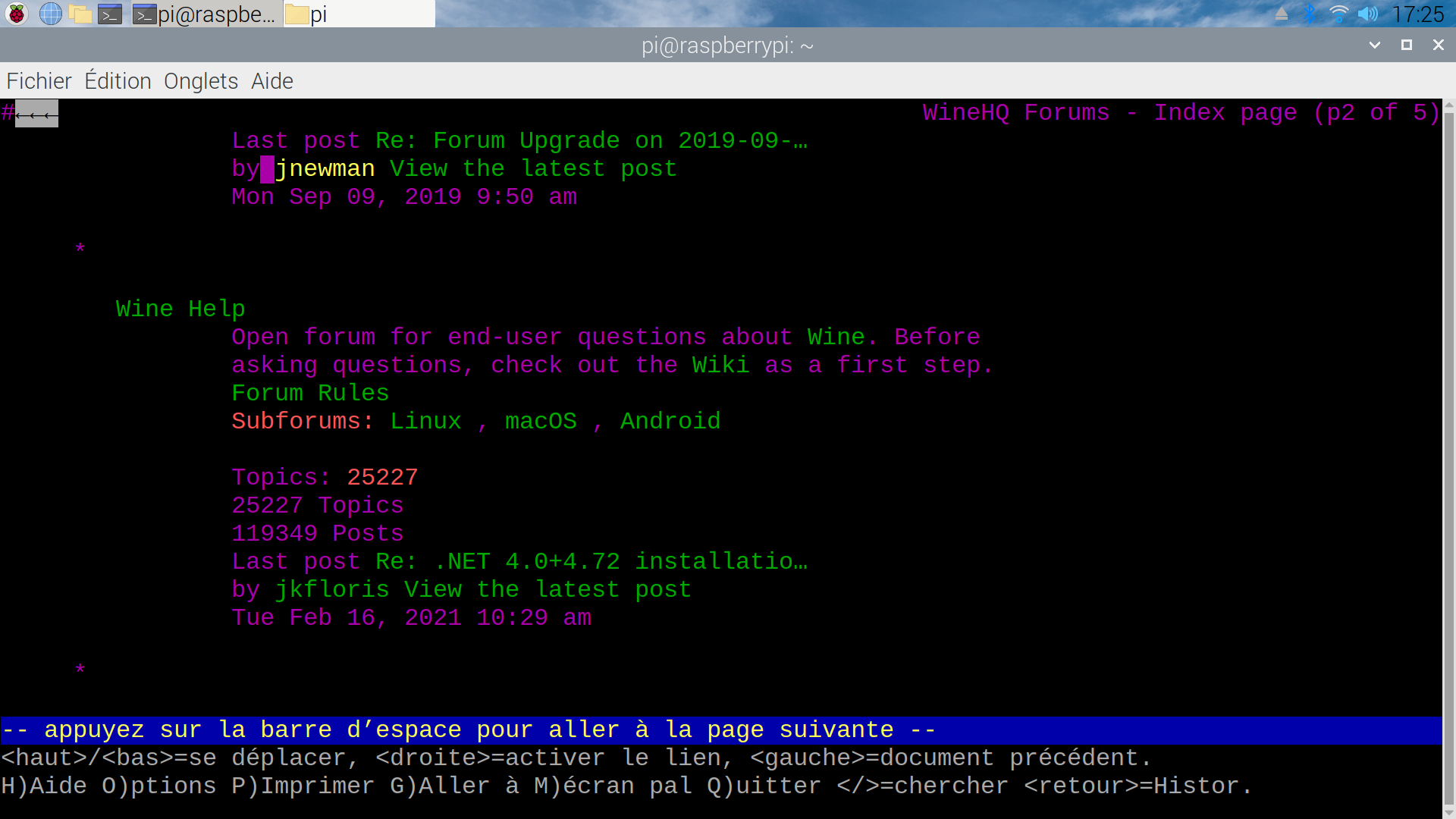Open the Android subforum link
This screenshot has height=819, width=1456.
pyautogui.click(x=670, y=421)
